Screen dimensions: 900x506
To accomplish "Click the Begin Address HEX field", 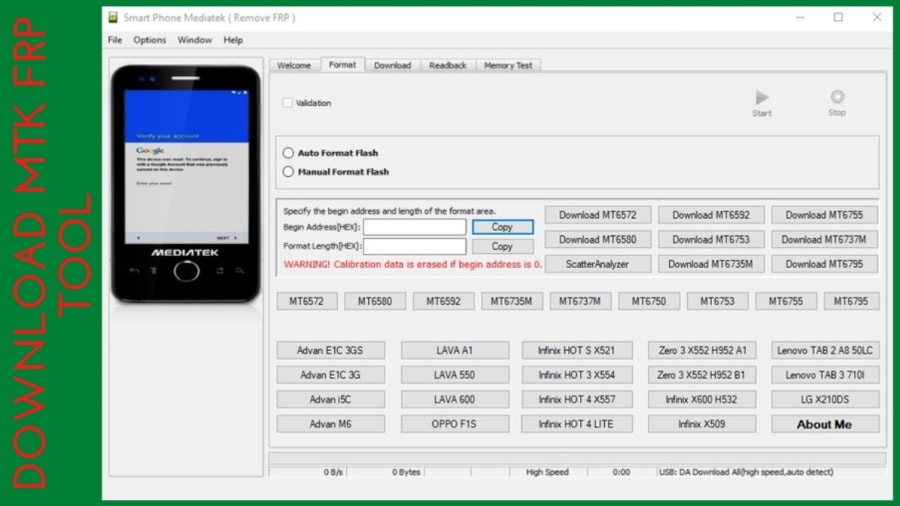I will (x=414, y=227).
